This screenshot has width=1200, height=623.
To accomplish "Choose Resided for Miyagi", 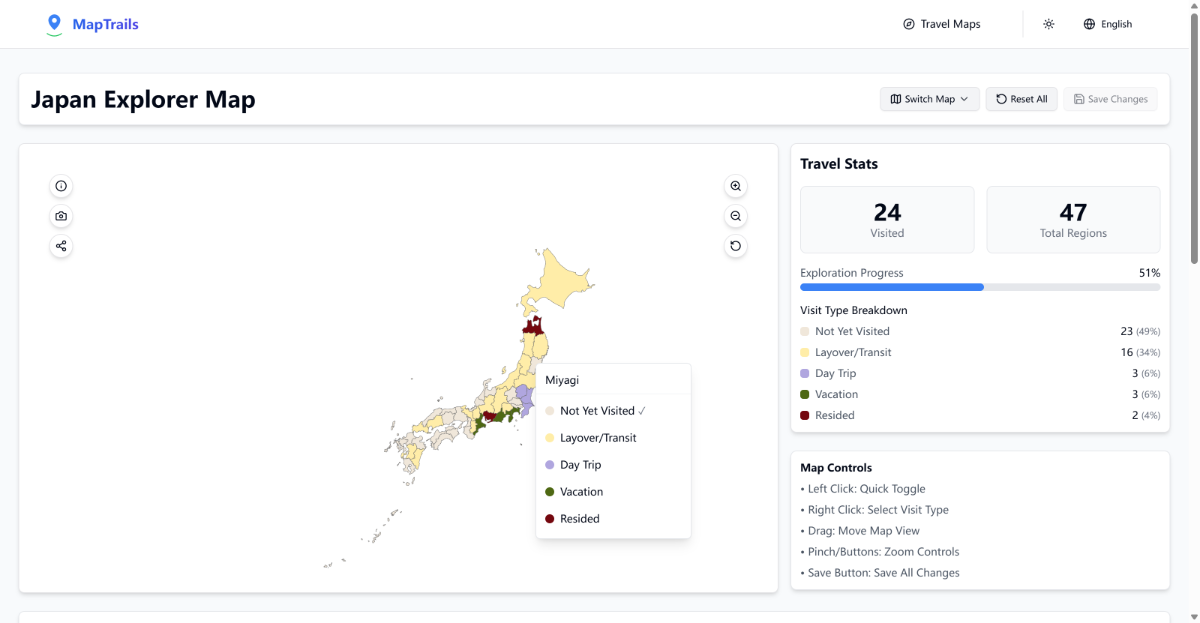I will (x=613, y=519).
